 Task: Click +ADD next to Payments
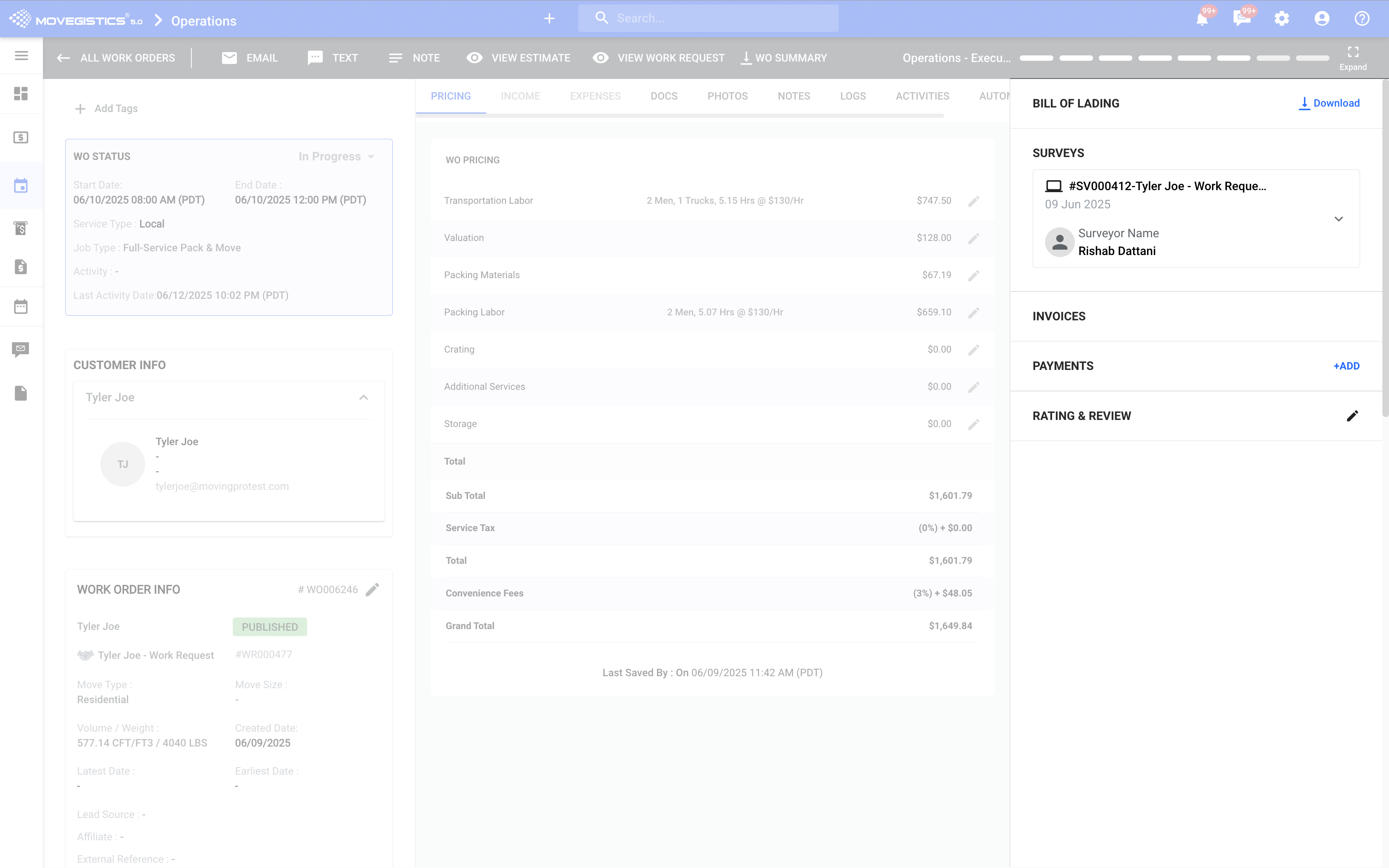(1346, 366)
